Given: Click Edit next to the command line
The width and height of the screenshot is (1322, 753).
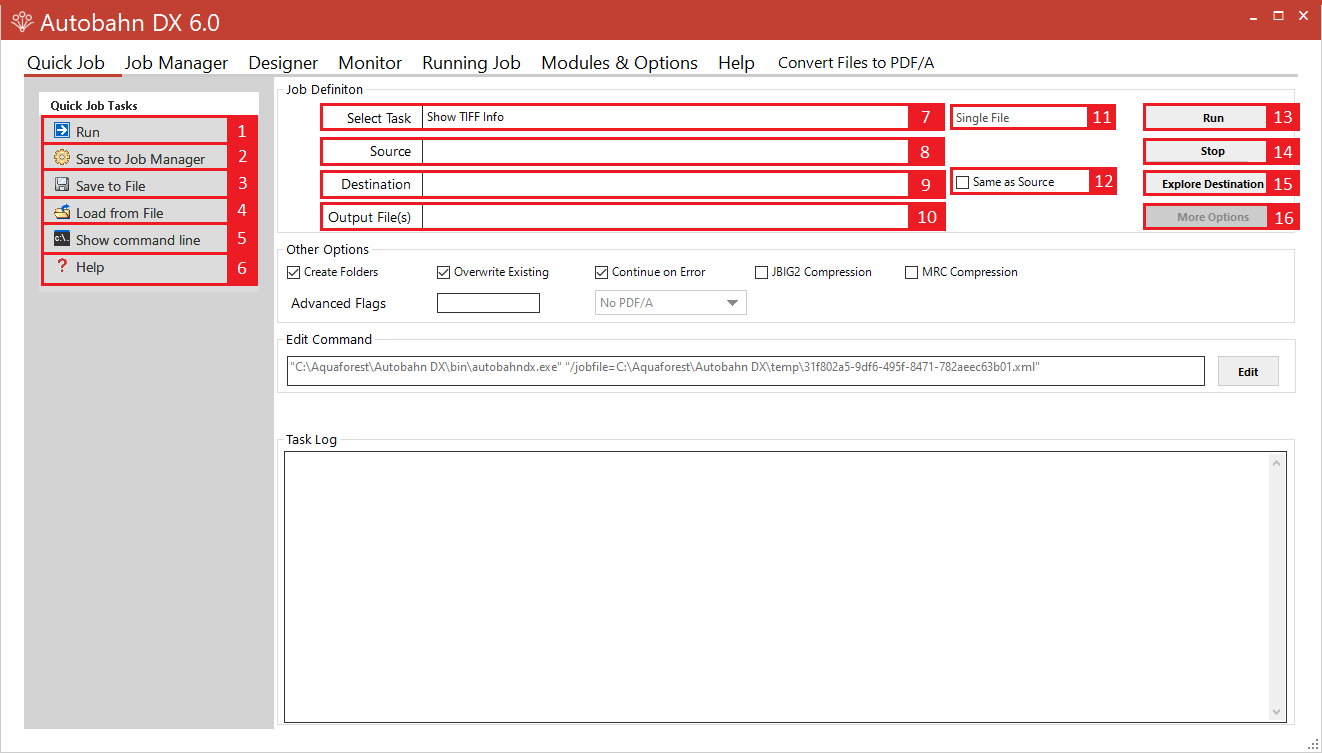Looking at the screenshot, I should 1247,371.
